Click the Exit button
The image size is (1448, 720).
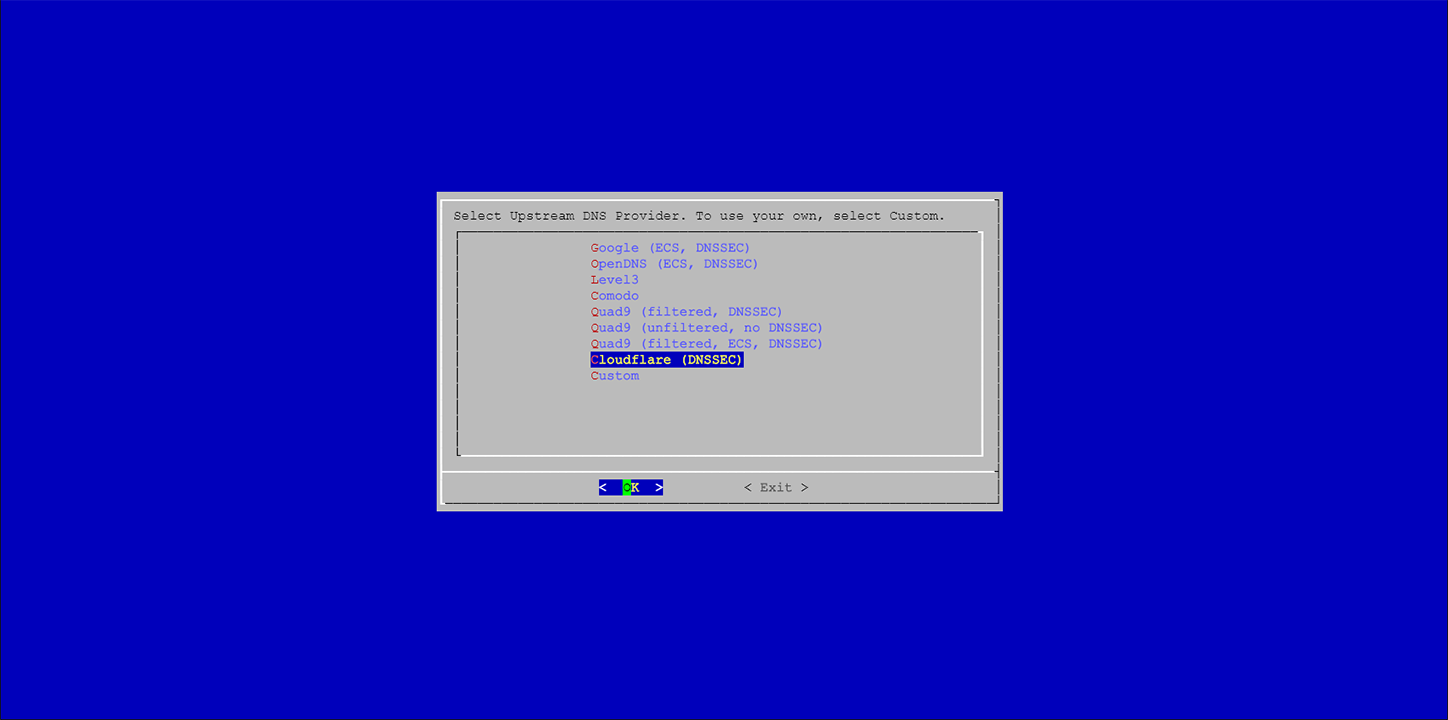point(776,488)
